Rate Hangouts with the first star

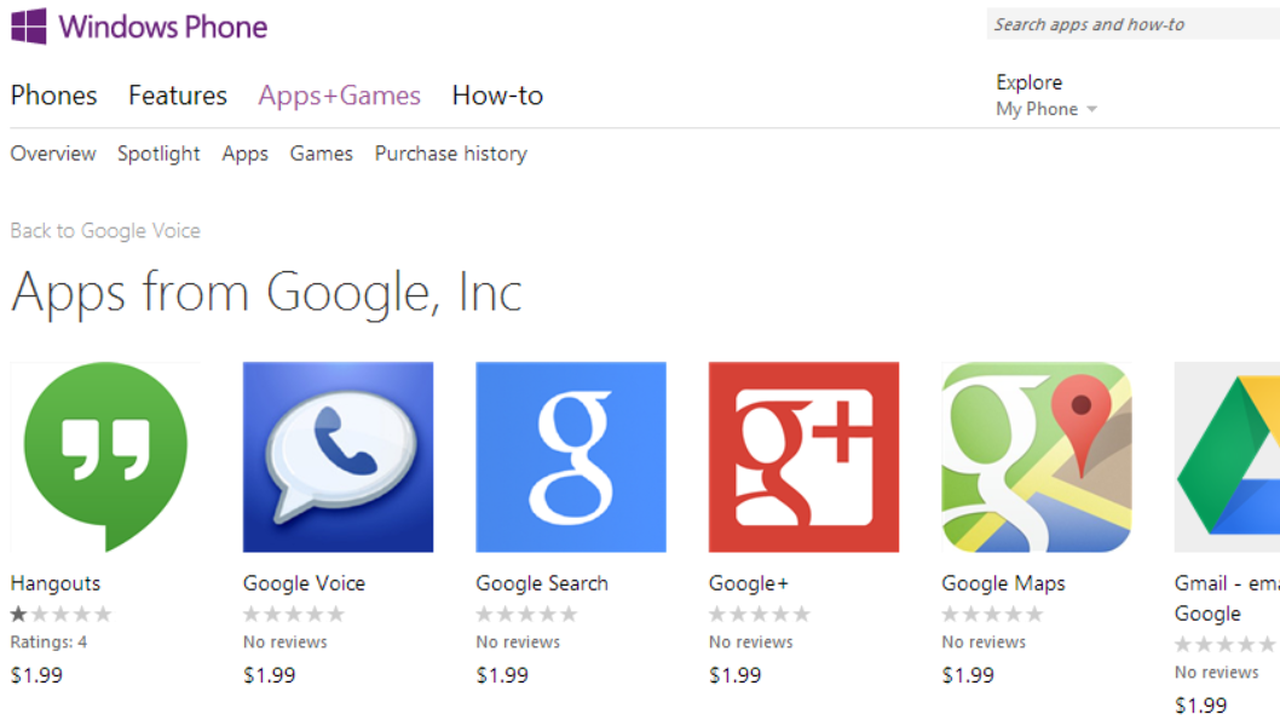pyautogui.click(x=17, y=613)
